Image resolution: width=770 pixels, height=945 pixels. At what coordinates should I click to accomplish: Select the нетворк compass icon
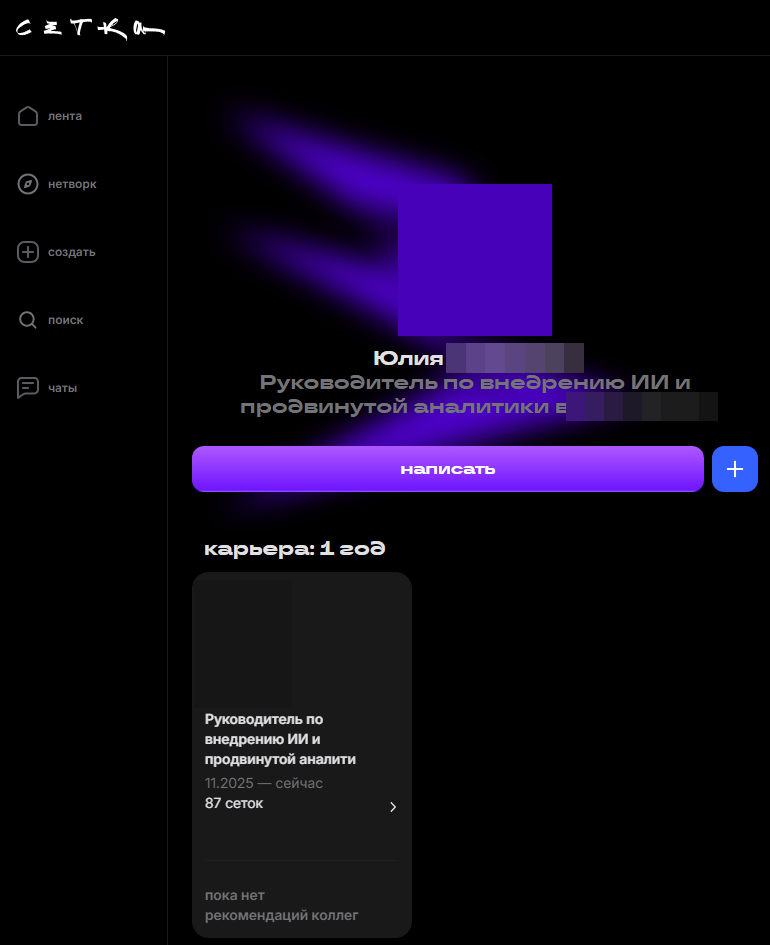pyautogui.click(x=28, y=184)
